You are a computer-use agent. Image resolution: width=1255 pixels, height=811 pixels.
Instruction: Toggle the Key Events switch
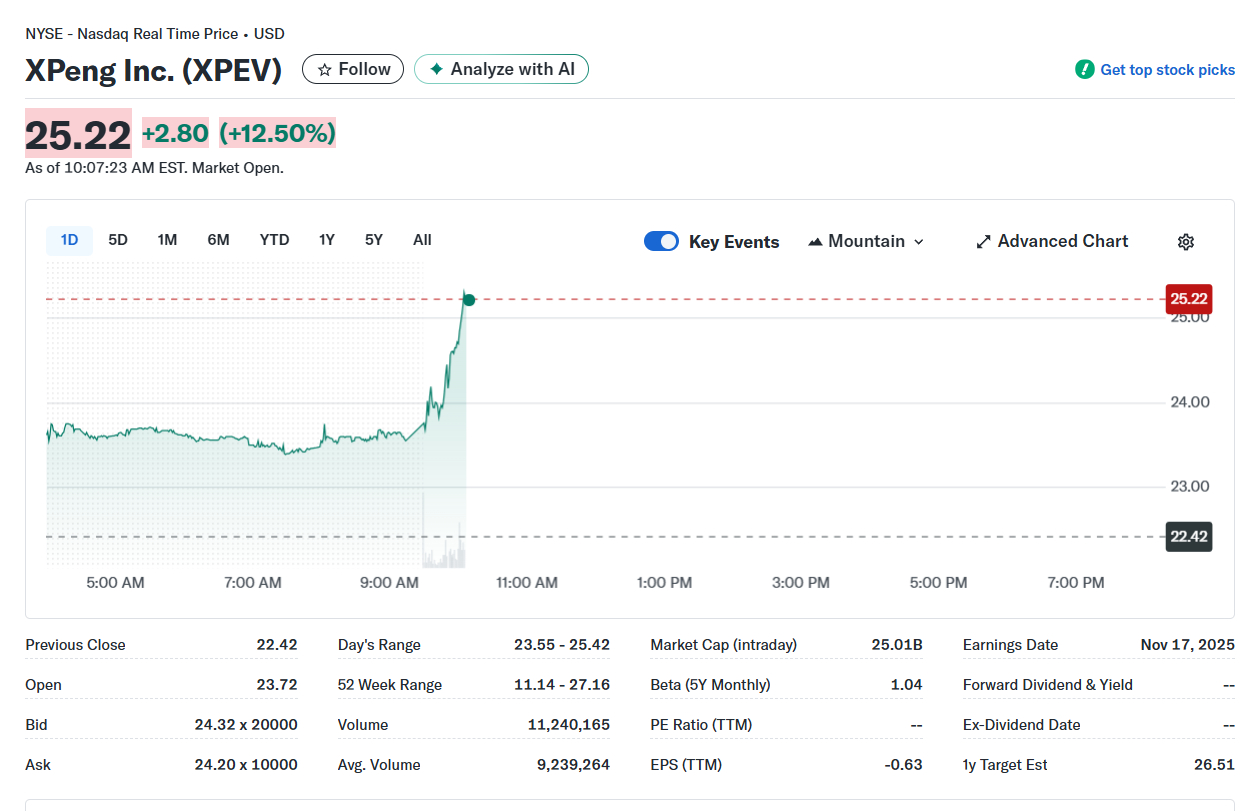coord(661,241)
